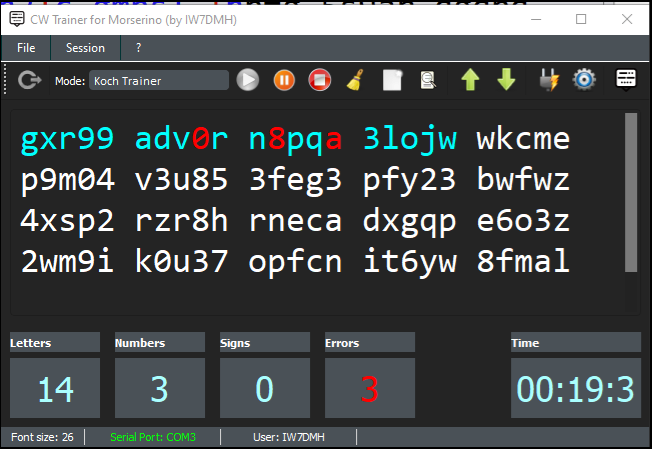This screenshot has height=450, width=653.
Task: Click the green Serial Port: COM3 status
Action: [153, 437]
